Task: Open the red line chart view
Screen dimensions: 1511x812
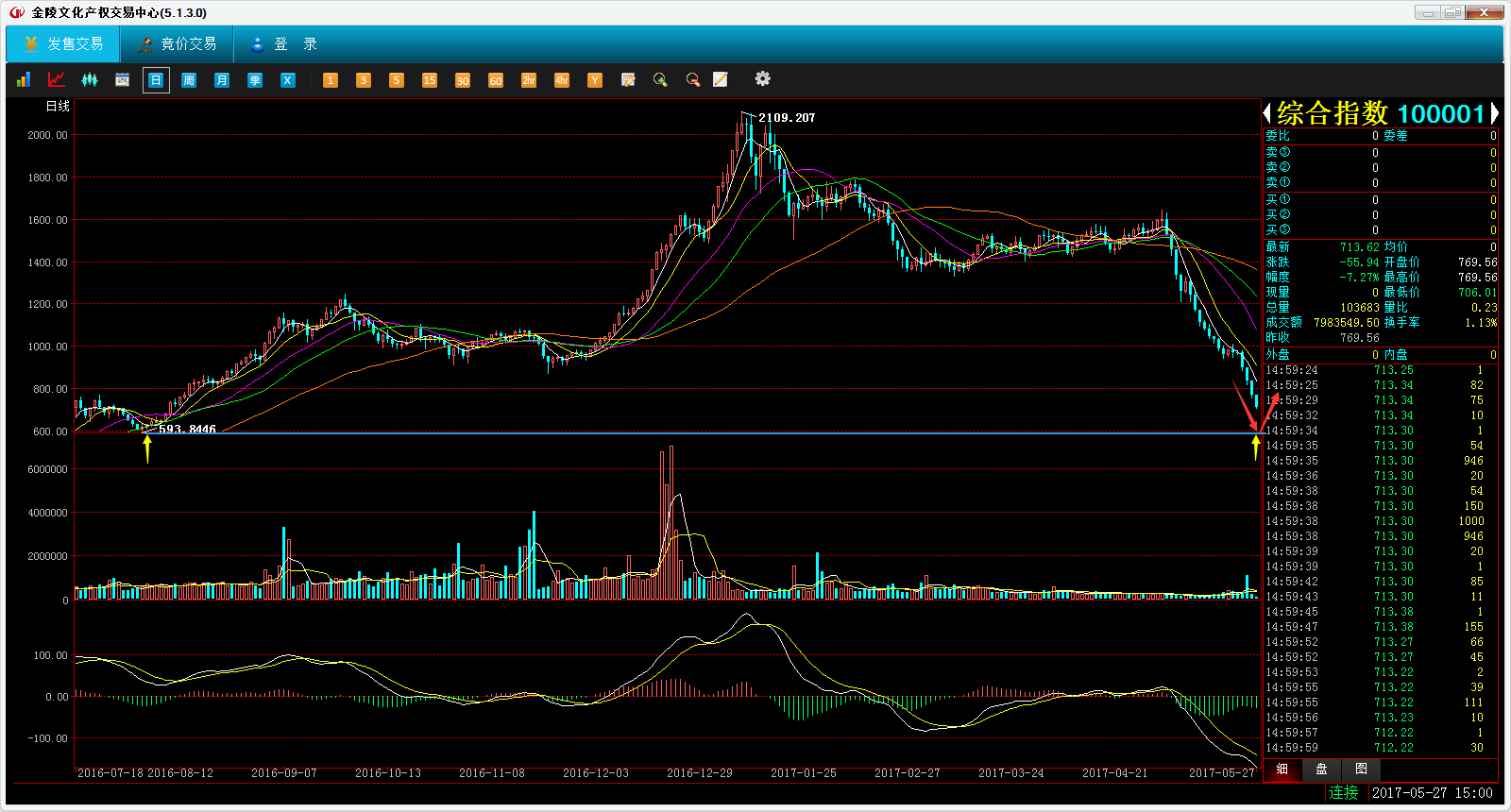Action: pos(57,80)
